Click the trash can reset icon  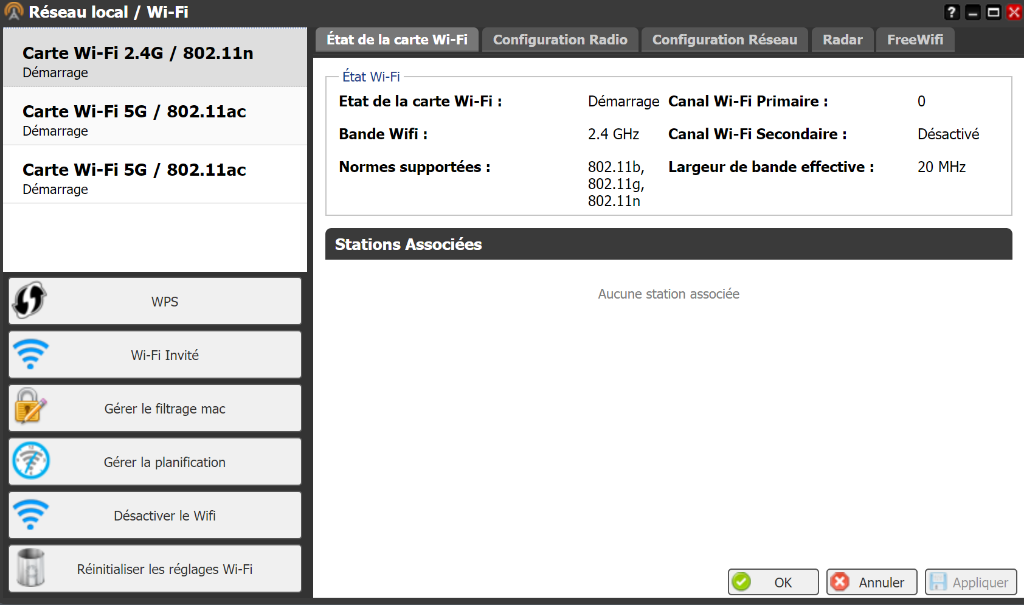[x=30, y=569]
